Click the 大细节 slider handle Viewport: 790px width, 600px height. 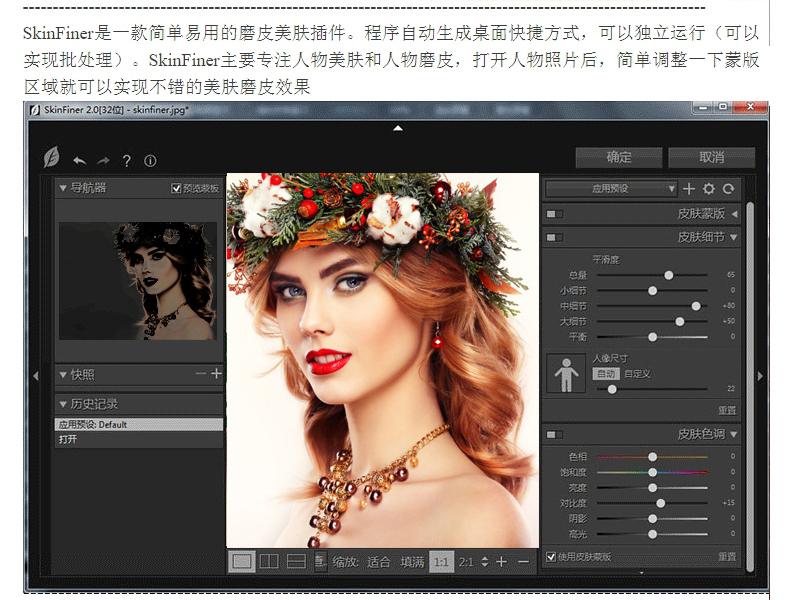(680, 321)
